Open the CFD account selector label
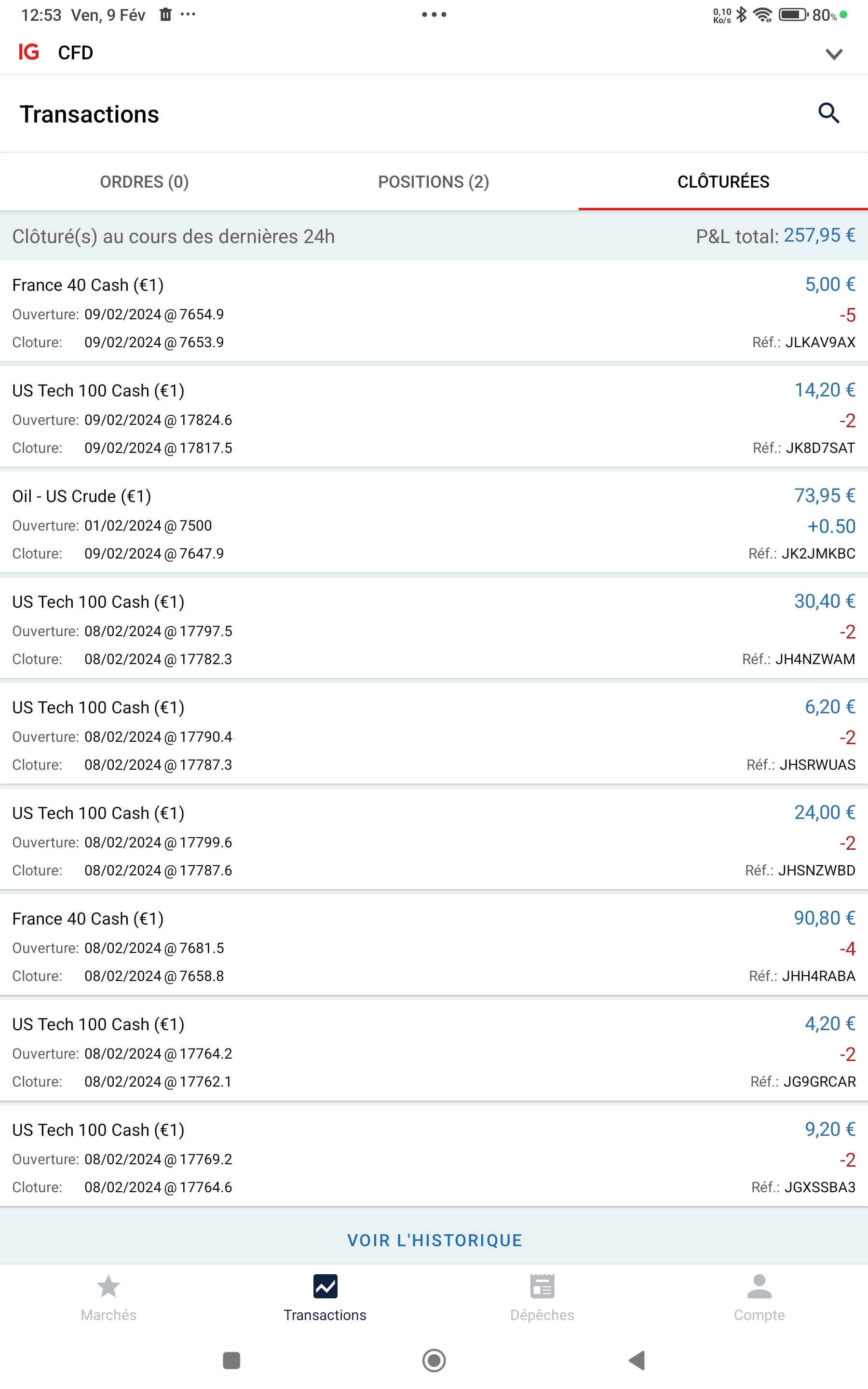 pyautogui.click(x=75, y=53)
